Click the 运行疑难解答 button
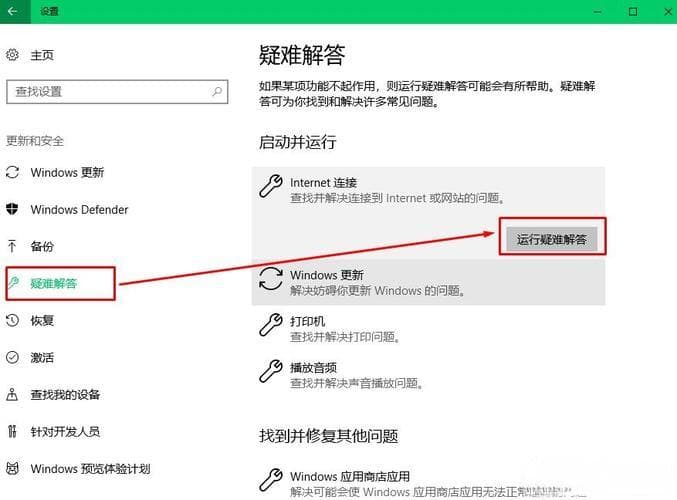 pos(552,239)
